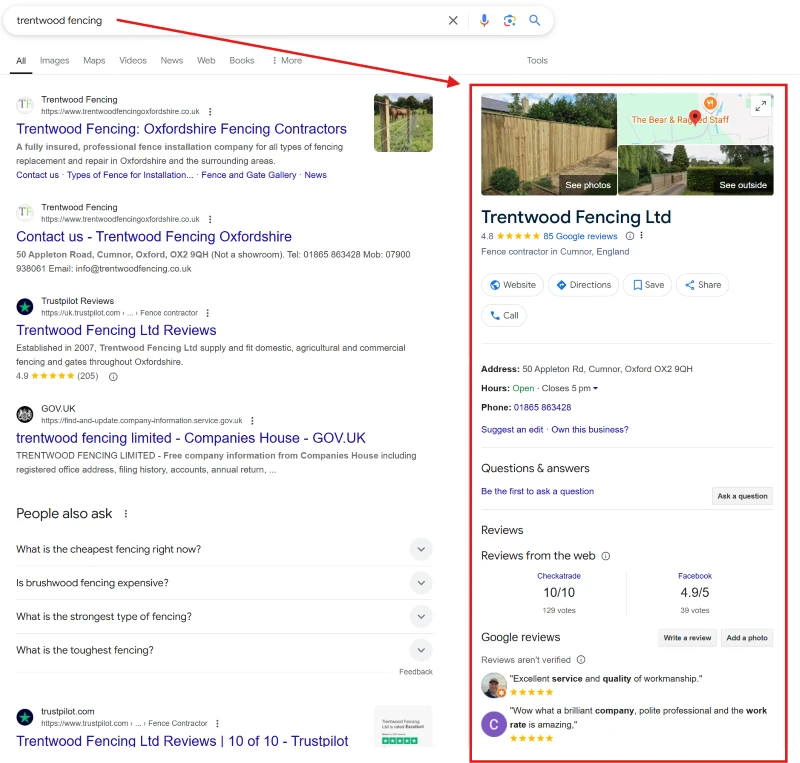Share the business listing
This screenshot has height=763, width=800.
tap(703, 285)
